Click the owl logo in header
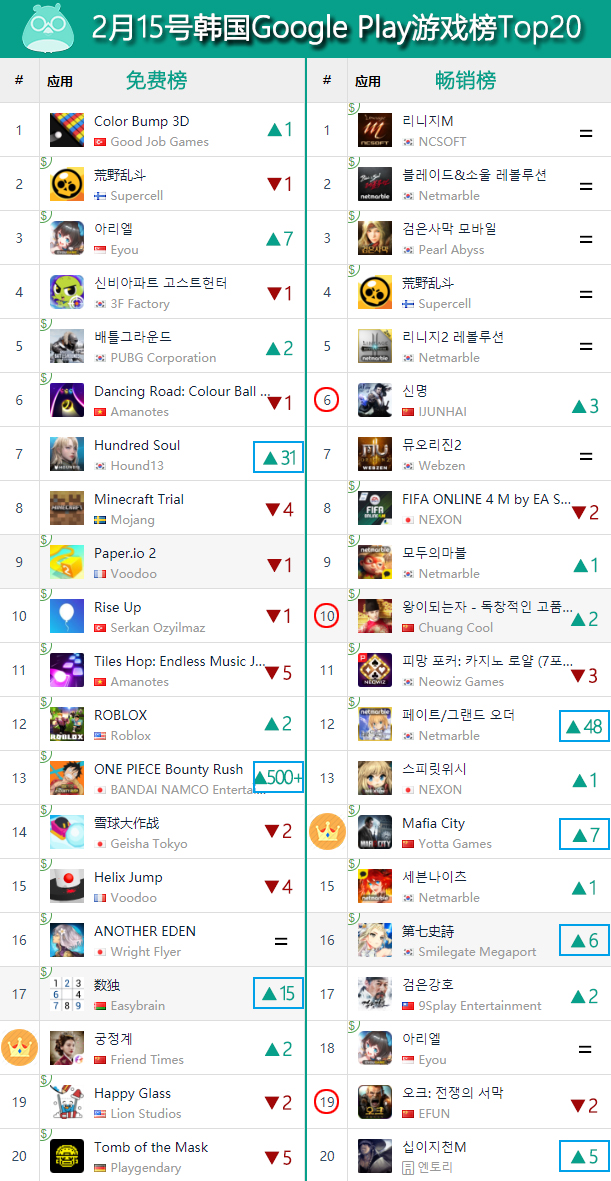Screen dimensions: 611x1181 click(x=48, y=27)
